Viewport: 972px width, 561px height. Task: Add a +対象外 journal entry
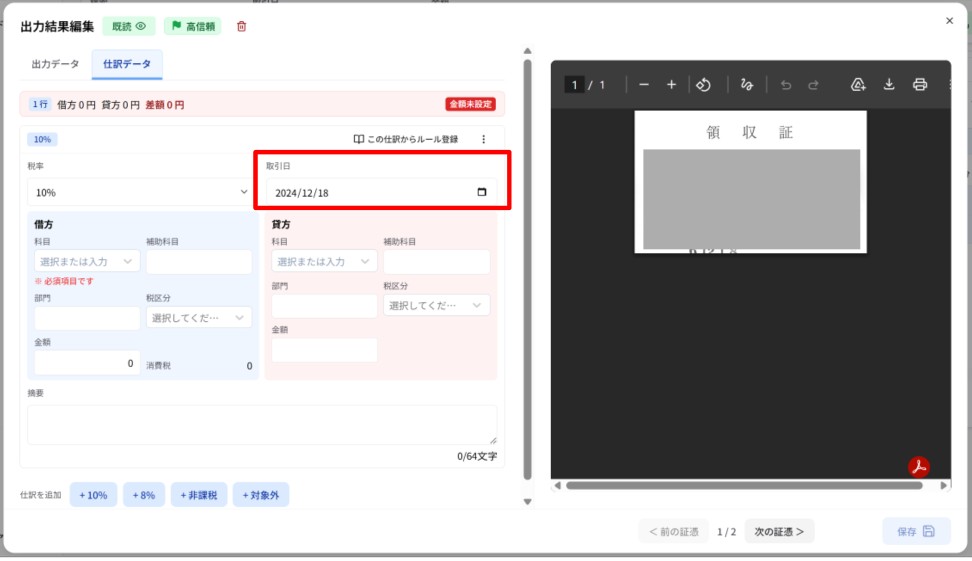260,495
